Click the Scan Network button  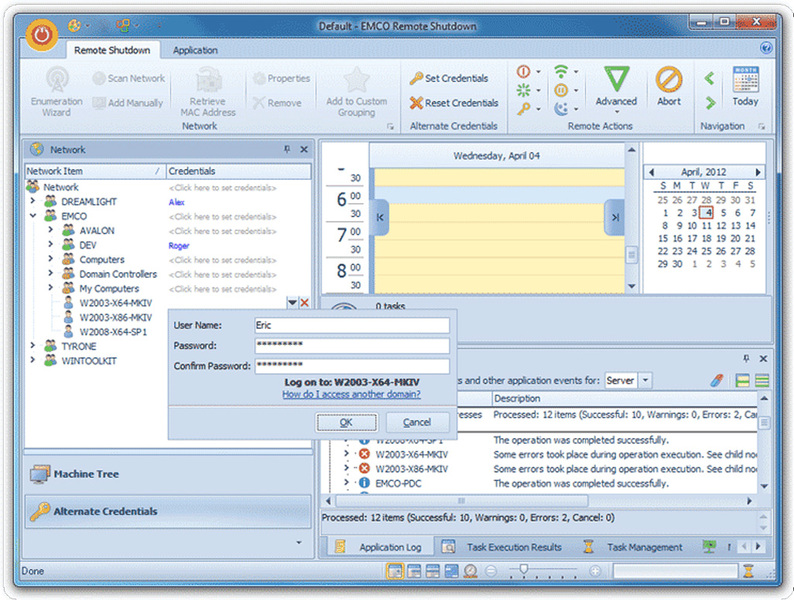pyautogui.click(x=129, y=78)
